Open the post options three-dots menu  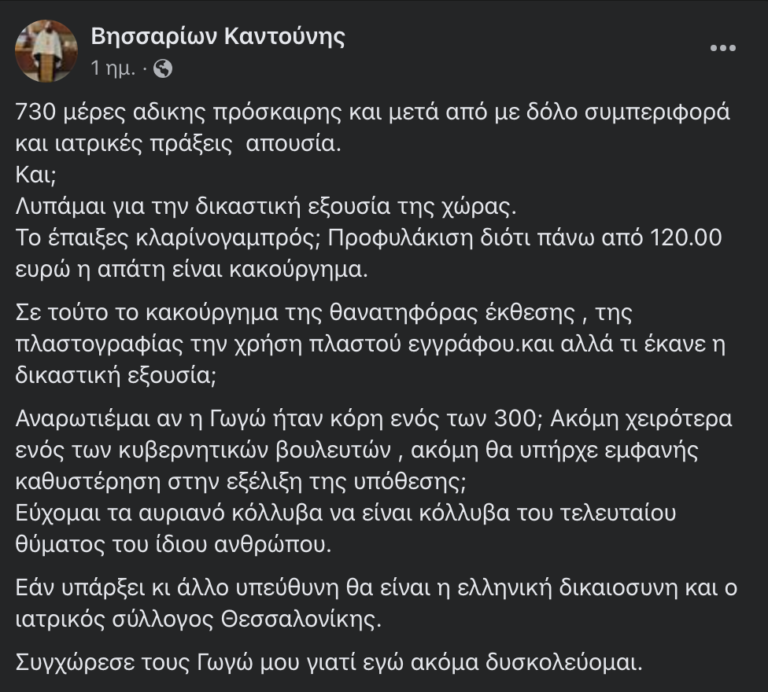(724, 48)
